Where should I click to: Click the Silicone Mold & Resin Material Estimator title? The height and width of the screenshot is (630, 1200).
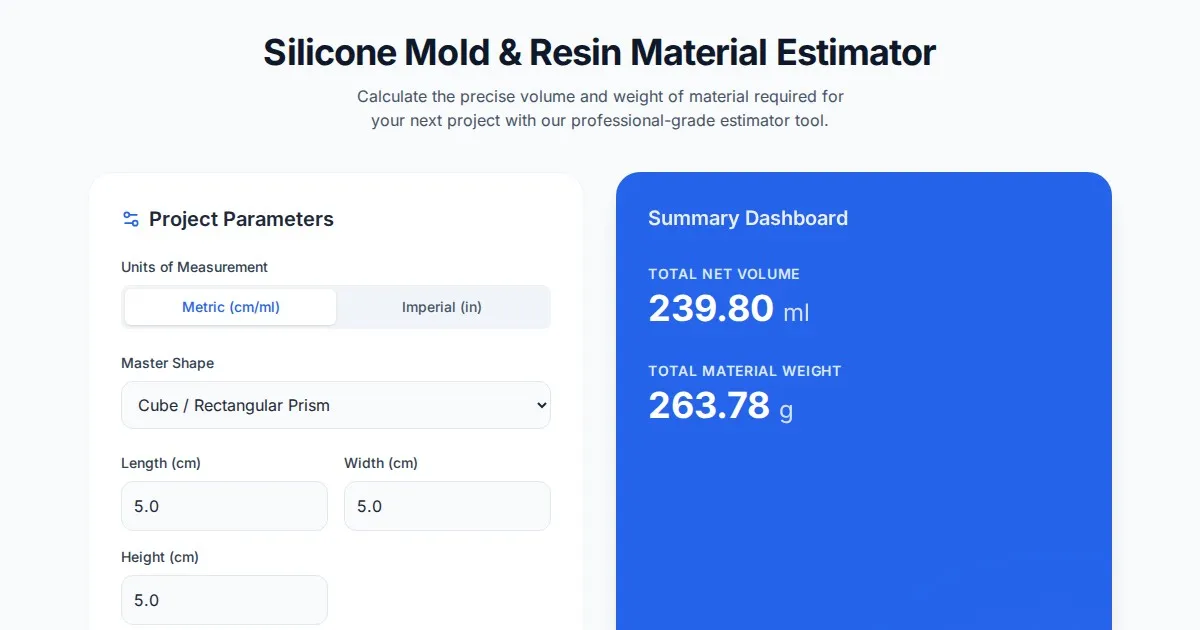(599, 52)
